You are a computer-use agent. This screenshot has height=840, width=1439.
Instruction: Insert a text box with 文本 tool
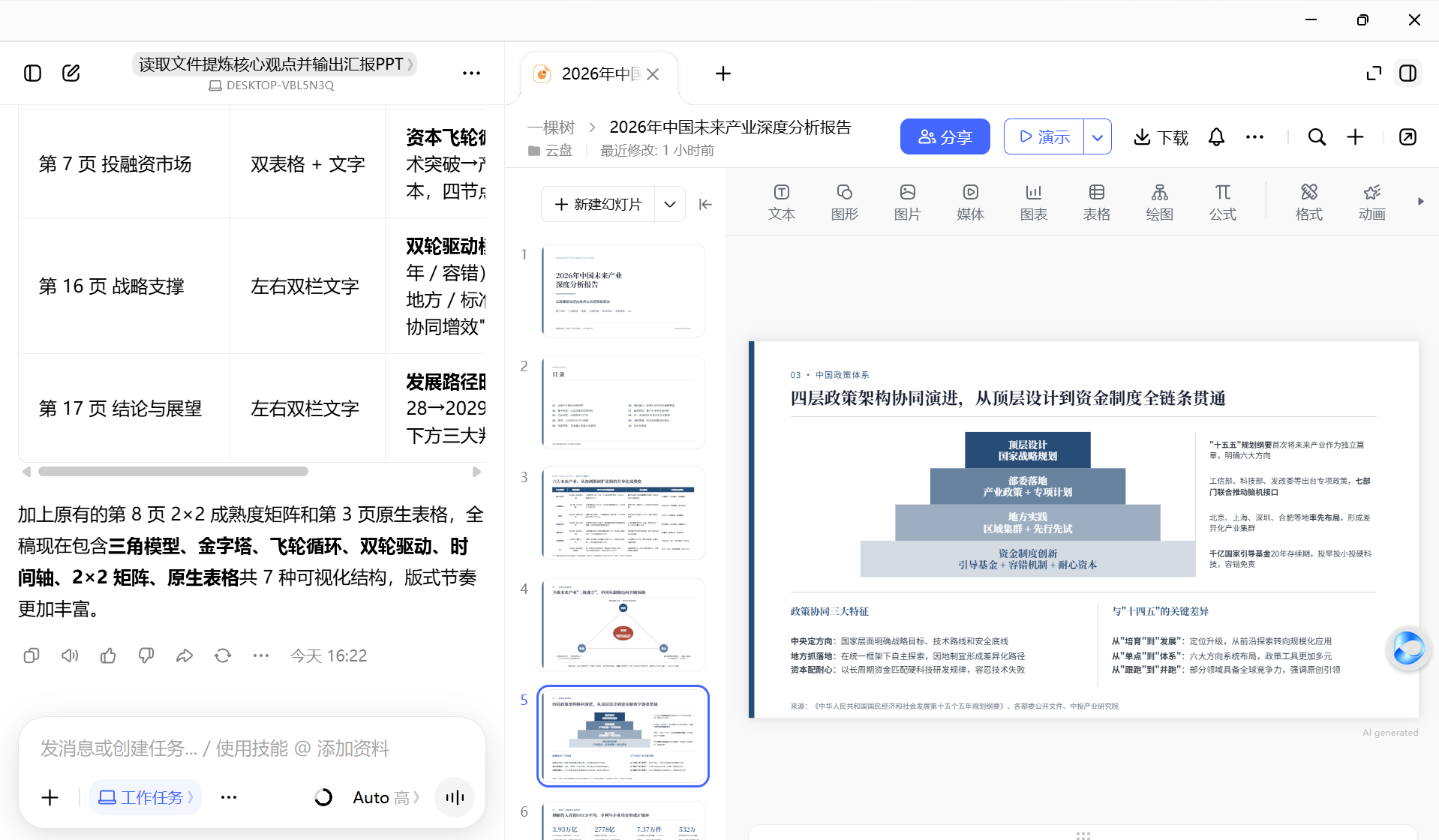coord(781,202)
